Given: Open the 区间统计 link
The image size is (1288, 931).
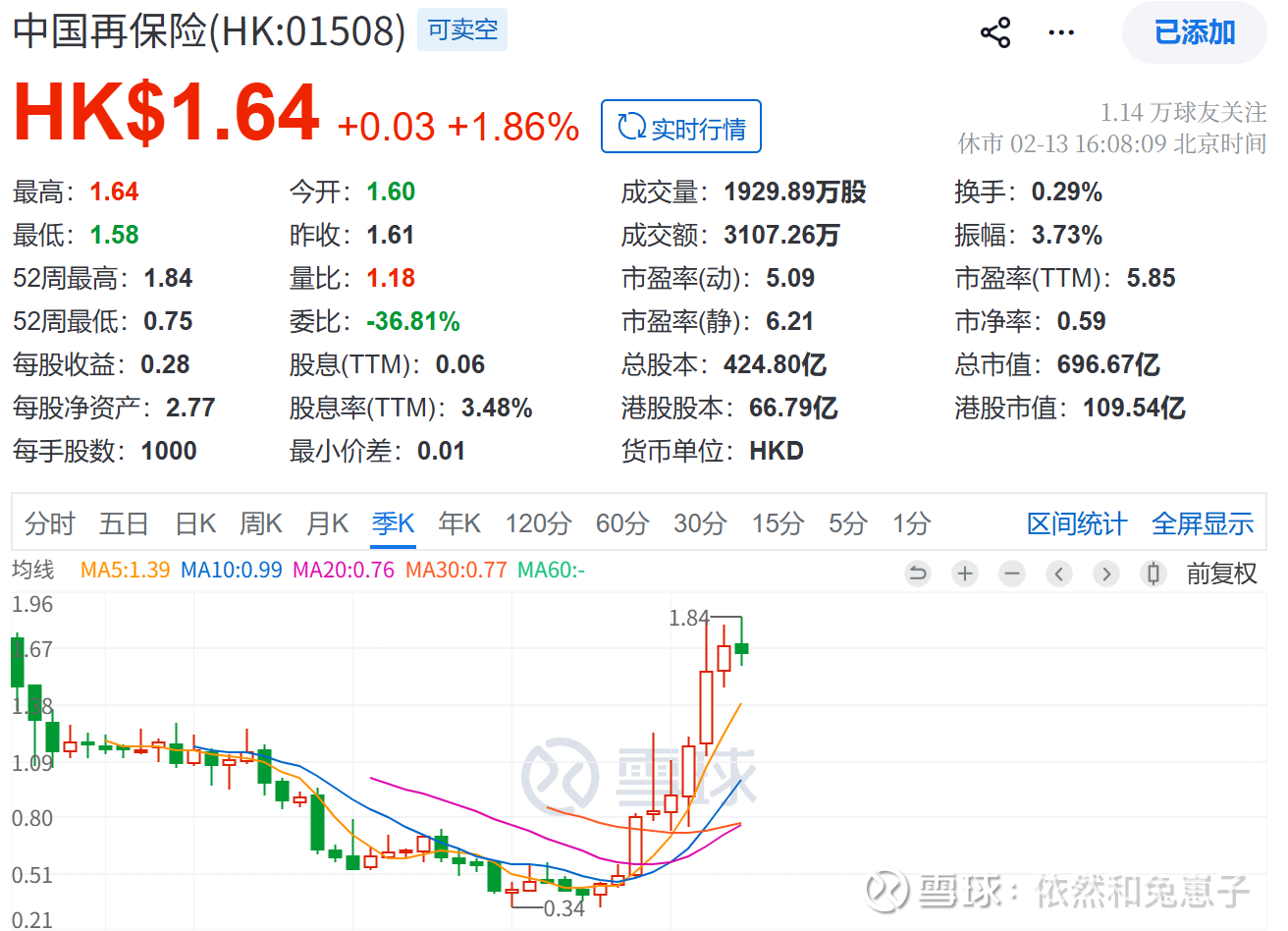Looking at the screenshot, I should (1077, 524).
